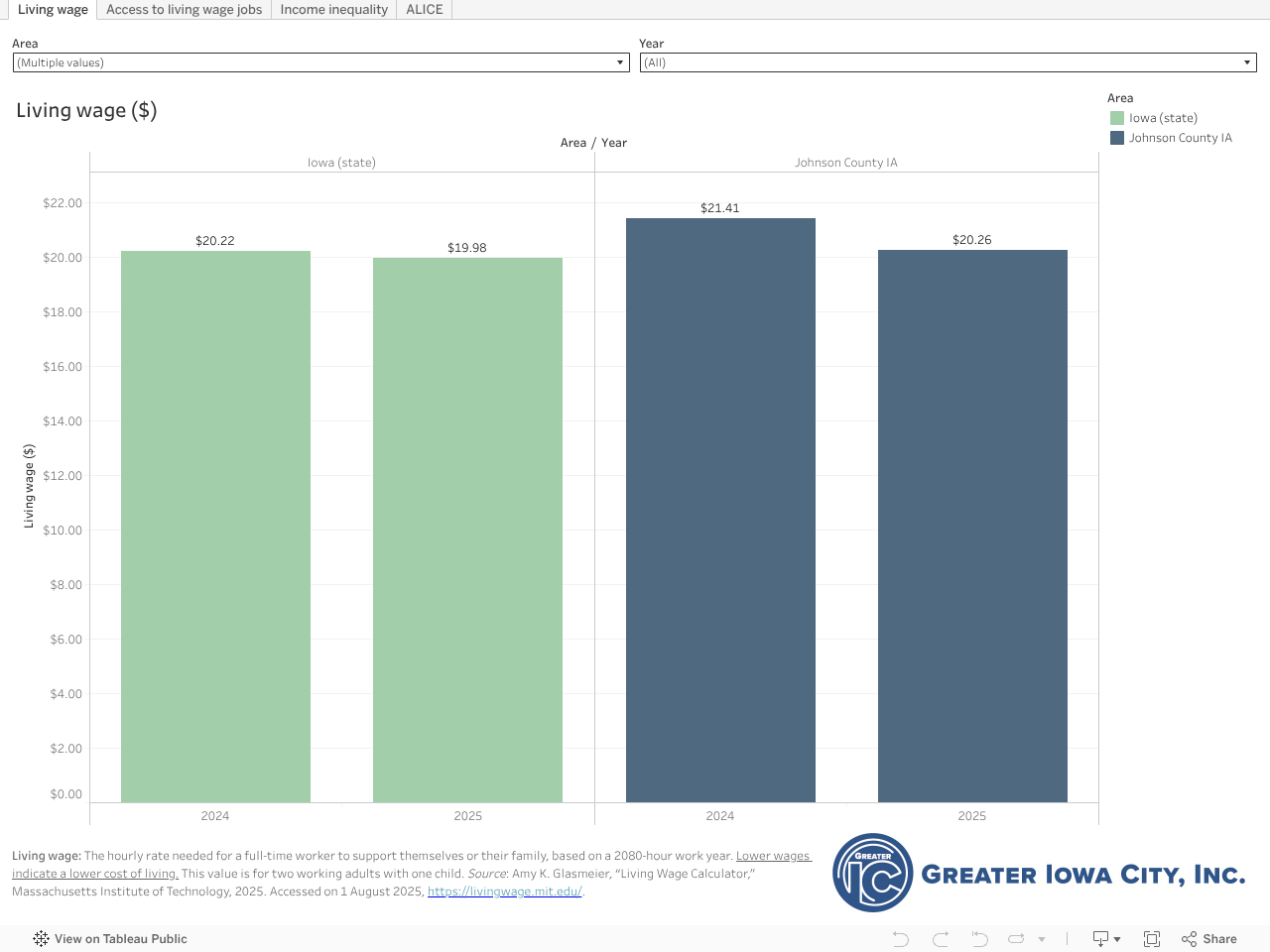1270x952 pixels.
Task: Click the Redo arrow icon
Action: [x=941, y=939]
